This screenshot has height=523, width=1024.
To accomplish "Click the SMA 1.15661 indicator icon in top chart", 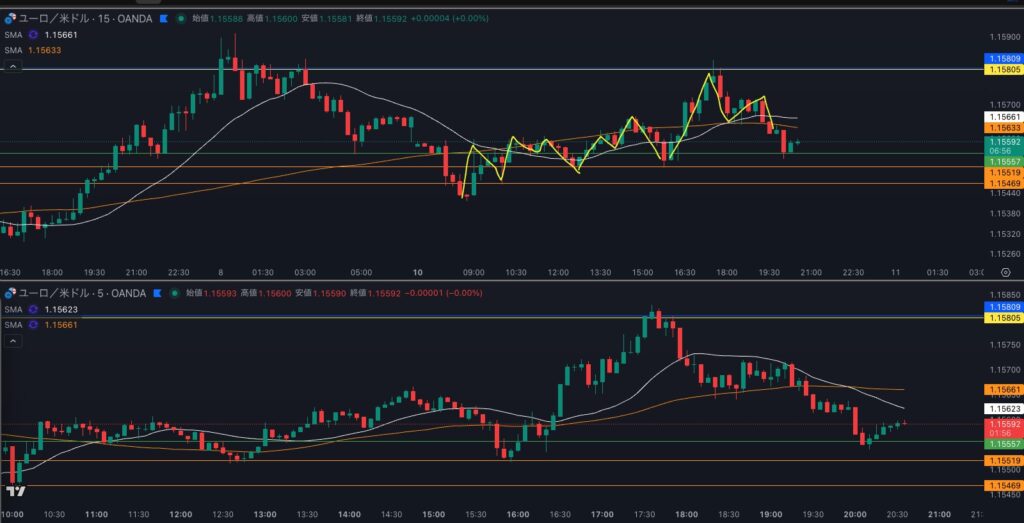I will click(x=33, y=35).
